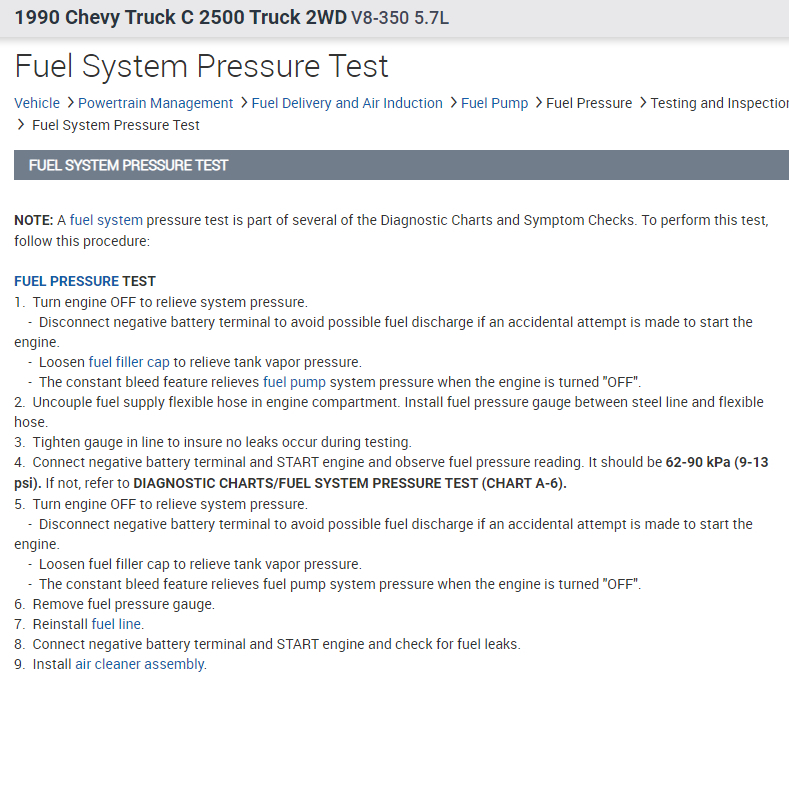Select the Fuel Pump breadcrumb link

click(495, 103)
